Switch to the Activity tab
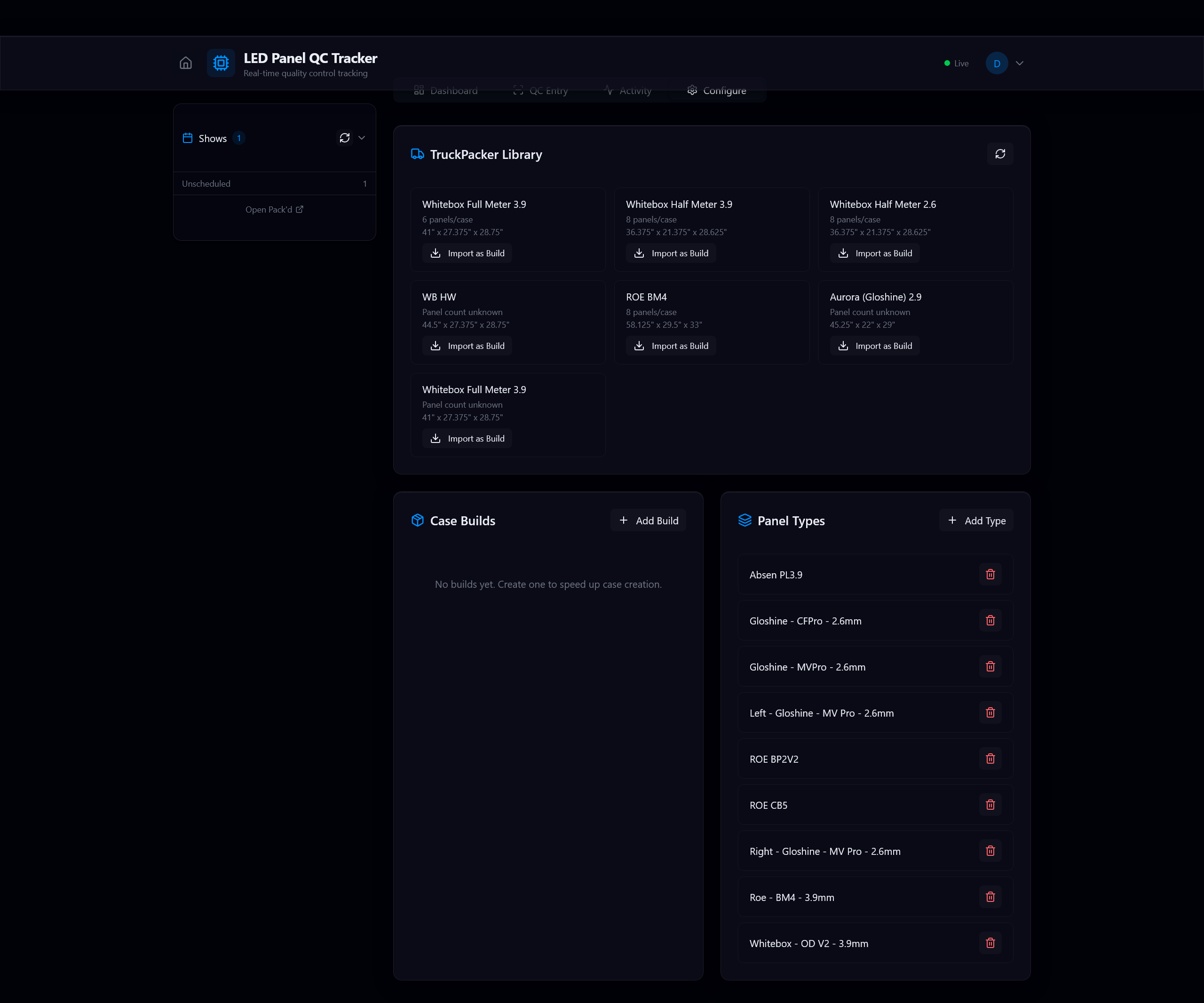 coord(628,91)
